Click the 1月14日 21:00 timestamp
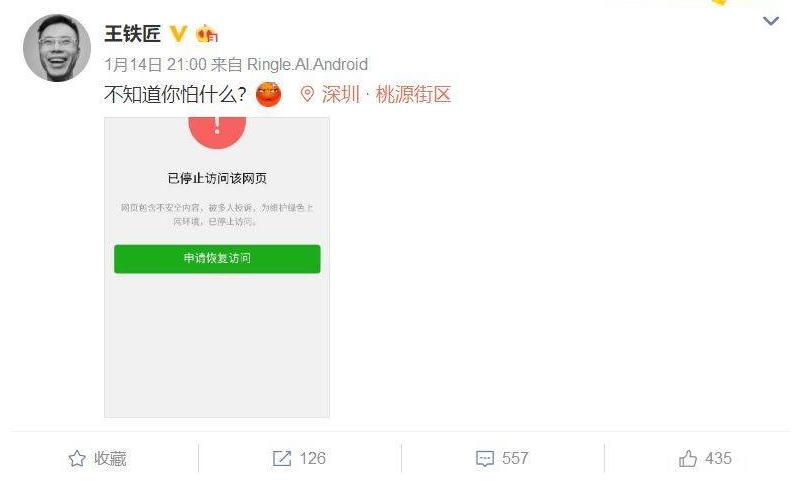Screen dimensions: 792x481 click(156, 65)
